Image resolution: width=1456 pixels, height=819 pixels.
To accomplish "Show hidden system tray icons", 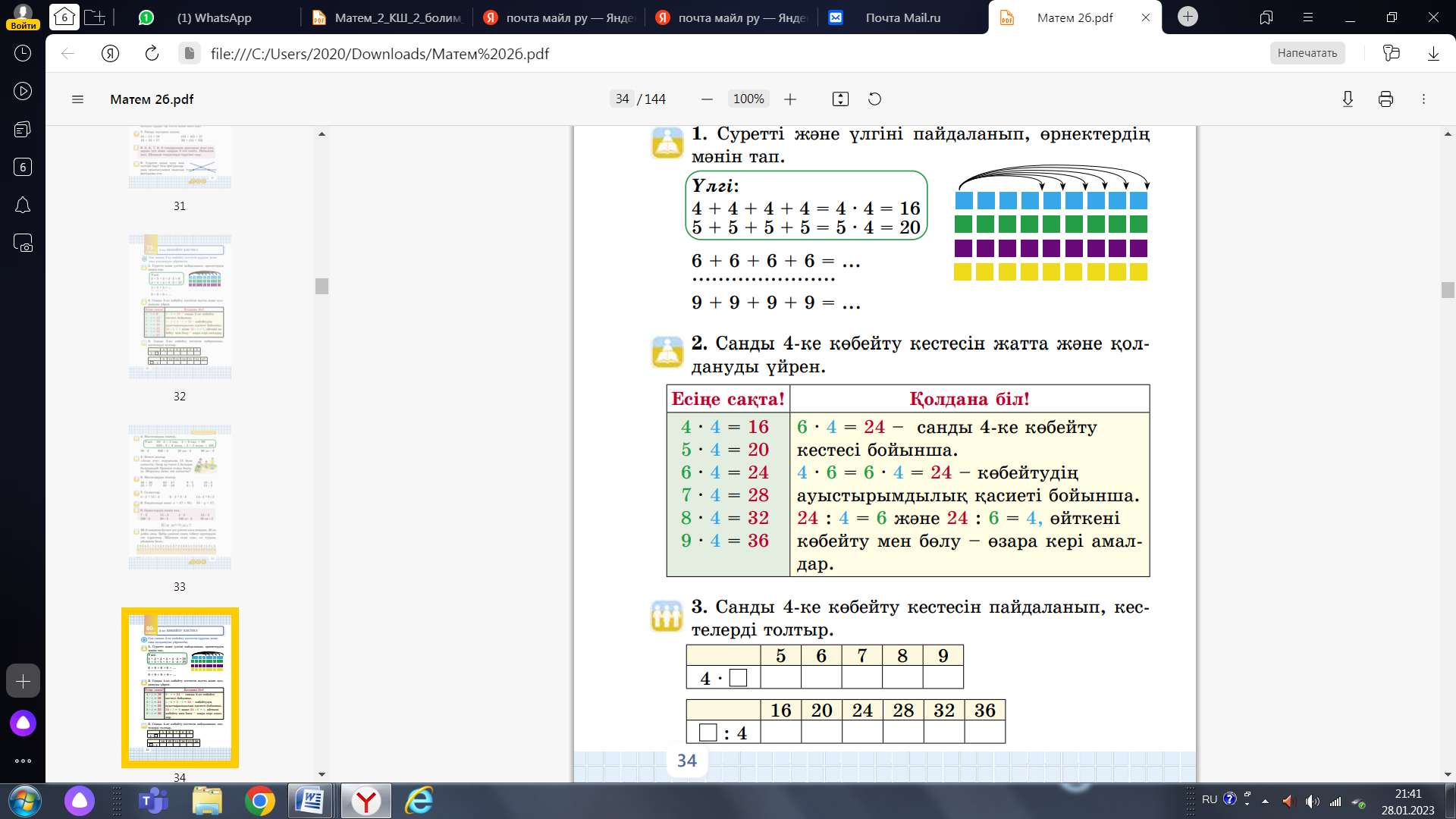I will coord(1265,801).
